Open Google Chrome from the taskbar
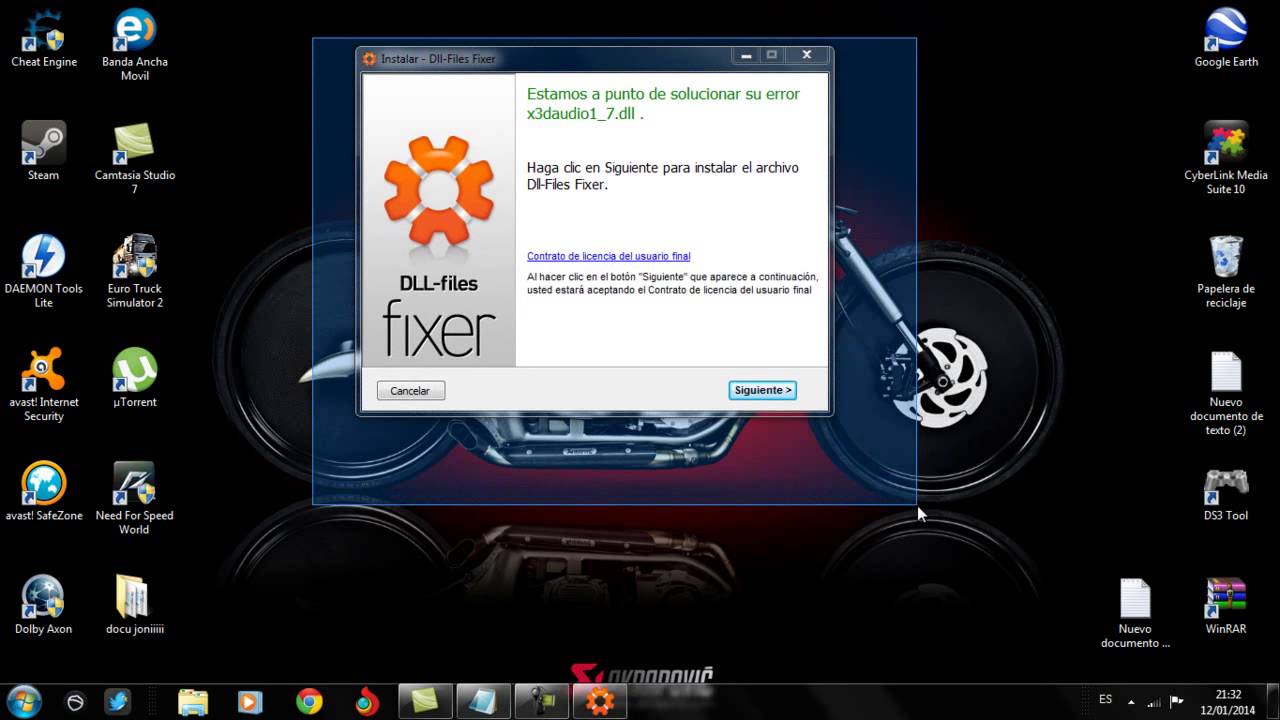 click(309, 702)
